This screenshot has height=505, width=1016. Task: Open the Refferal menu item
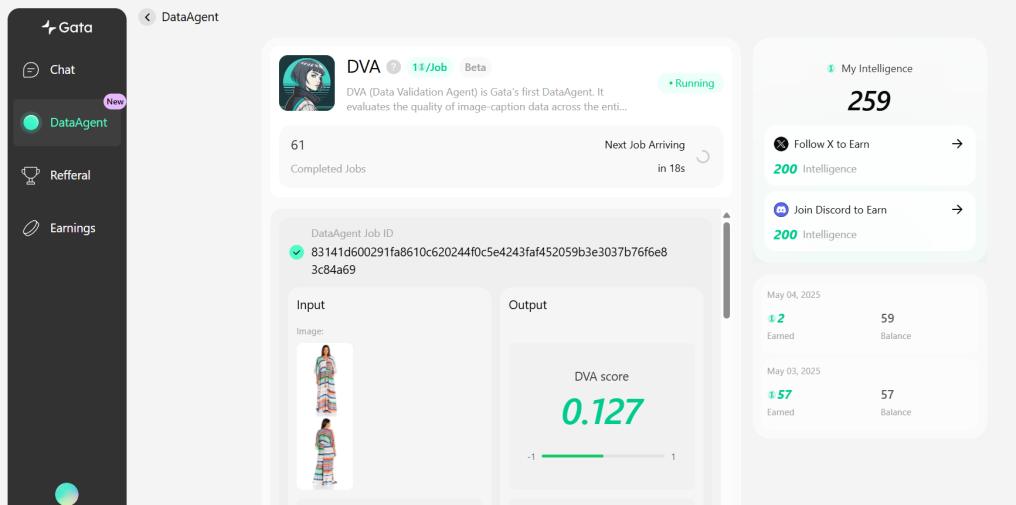pyautogui.click(x=67, y=175)
